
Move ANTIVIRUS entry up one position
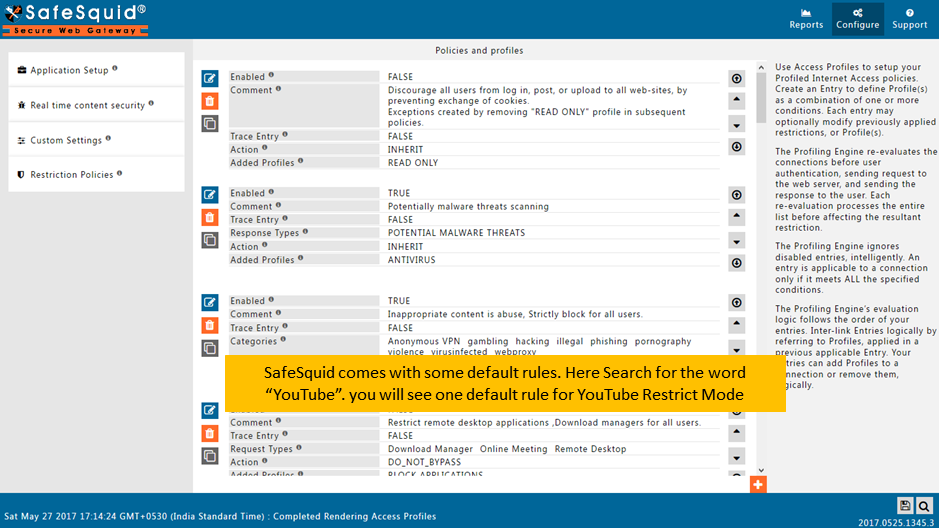737,216
